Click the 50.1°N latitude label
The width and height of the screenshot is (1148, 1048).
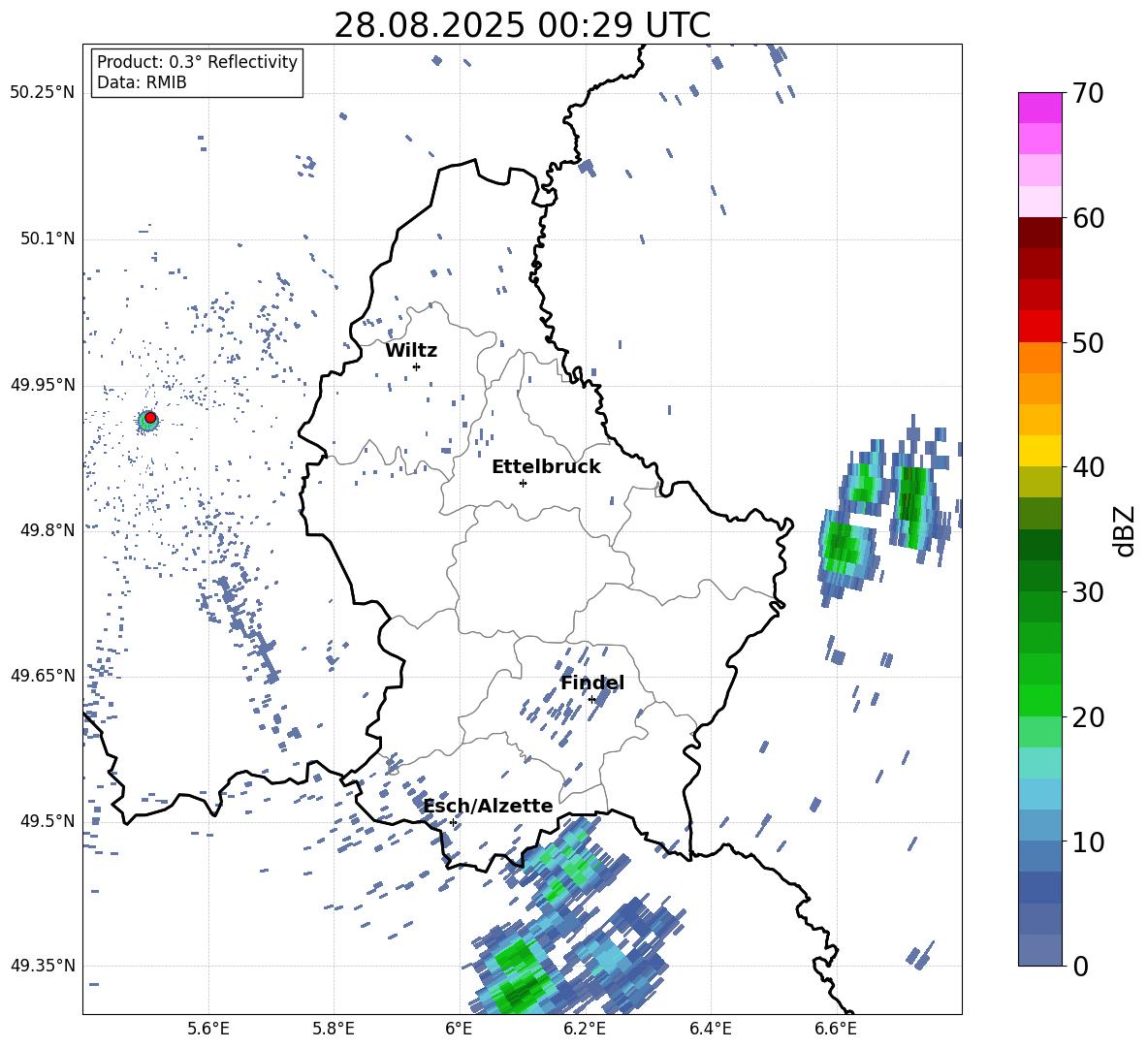pos(48,239)
